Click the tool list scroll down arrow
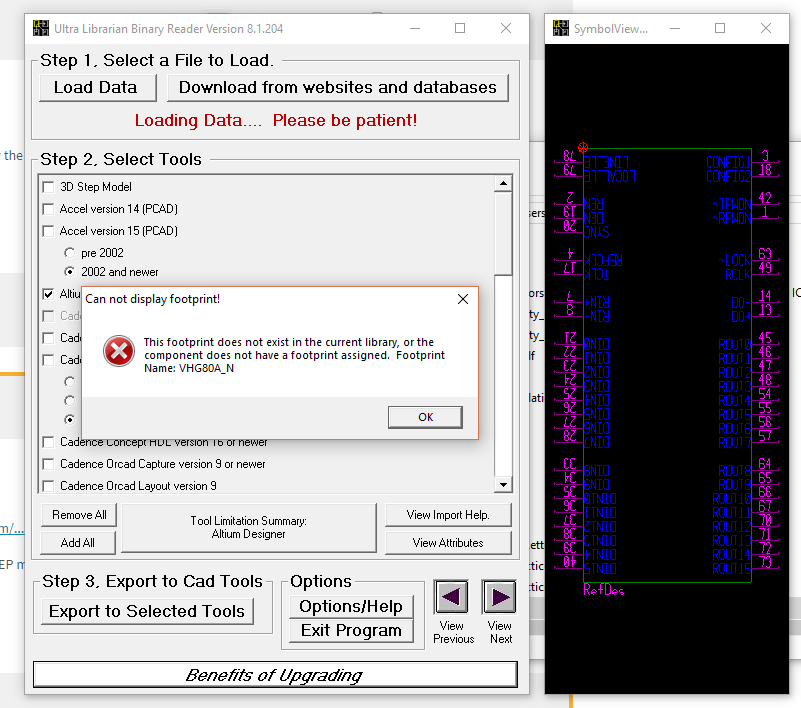 tap(503, 485)
